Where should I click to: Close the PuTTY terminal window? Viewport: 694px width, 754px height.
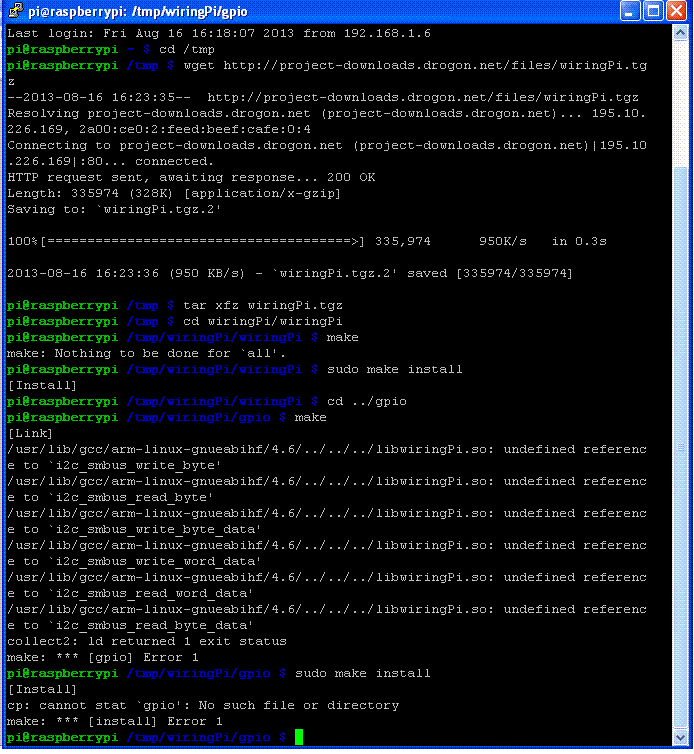pyautogui.click(x=676, y=11)
